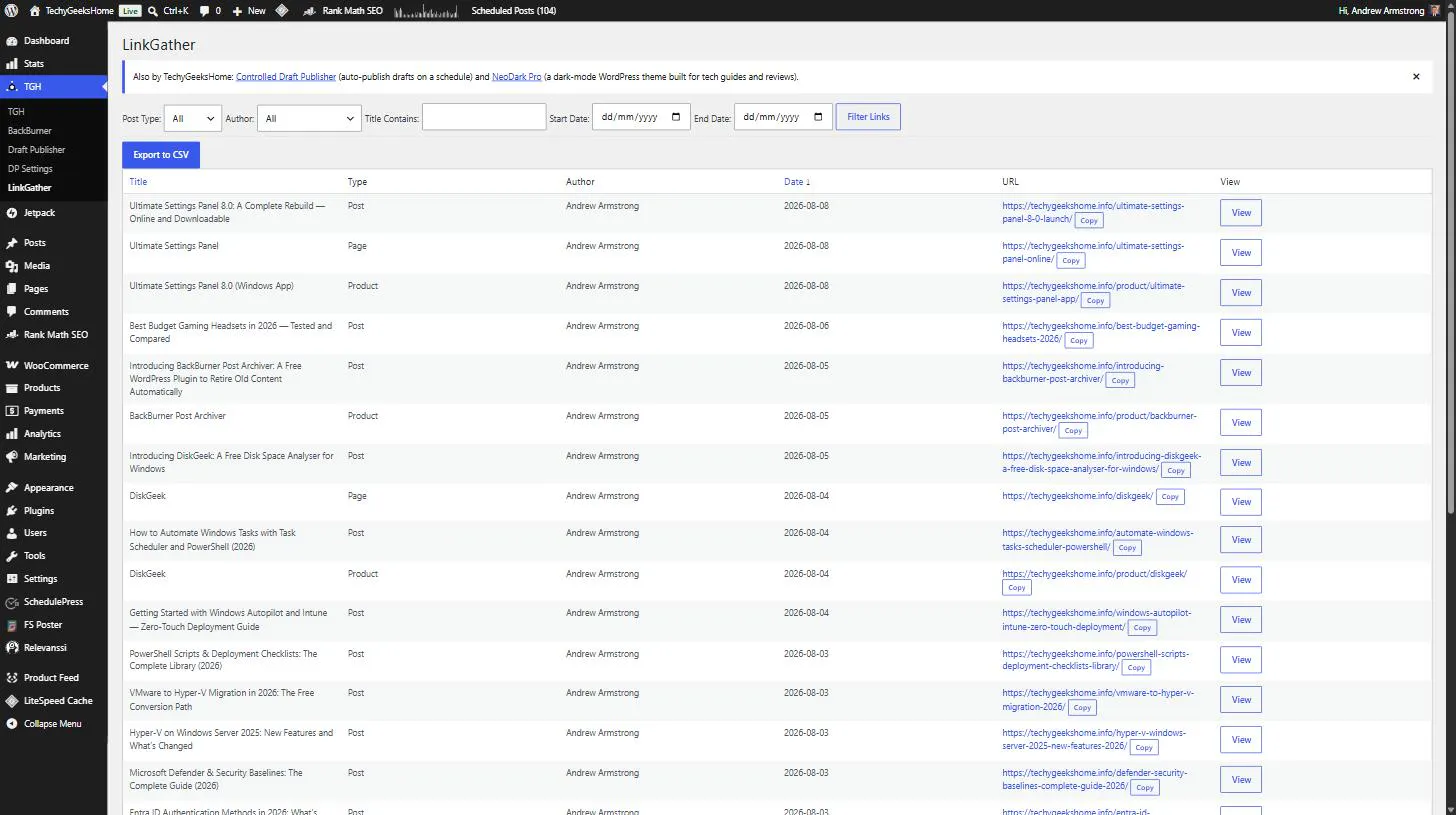Click the diamond icon in the admin bar
The image size is (1456, 815).
(282, 11)
